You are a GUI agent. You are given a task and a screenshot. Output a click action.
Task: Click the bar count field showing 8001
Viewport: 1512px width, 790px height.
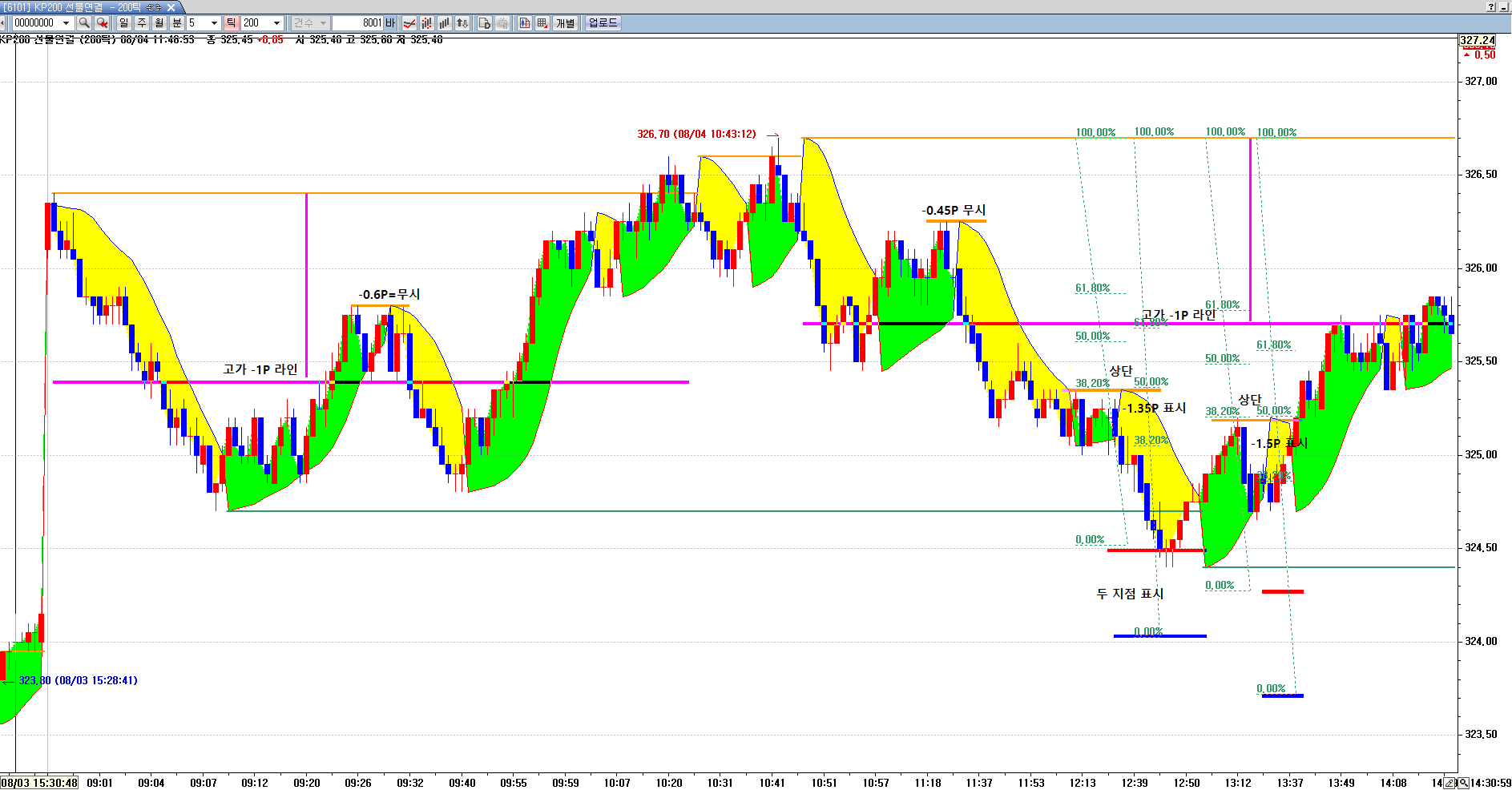click(x=358, y=23)
